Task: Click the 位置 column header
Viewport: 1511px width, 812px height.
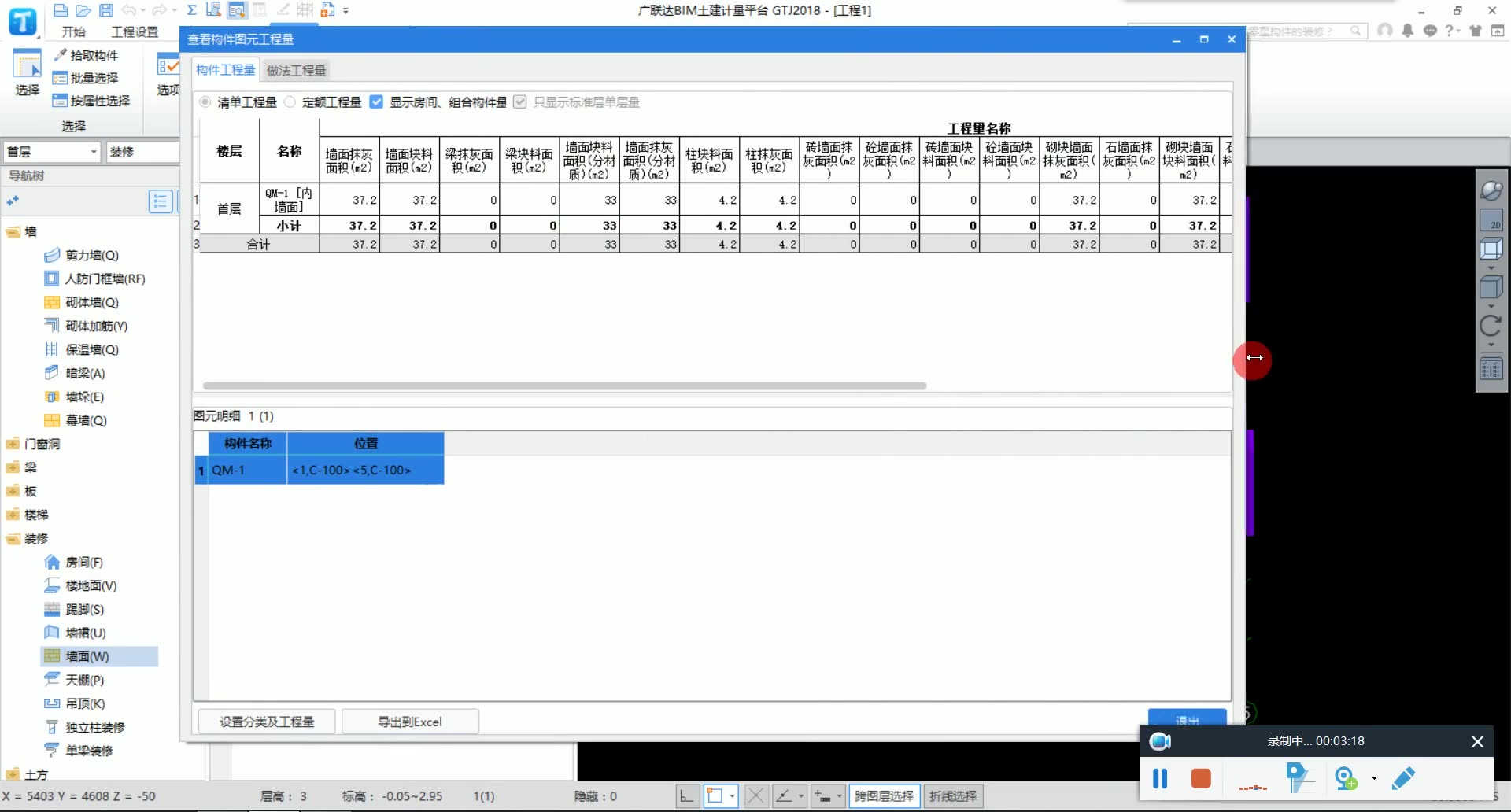Action: pos(366,444)
